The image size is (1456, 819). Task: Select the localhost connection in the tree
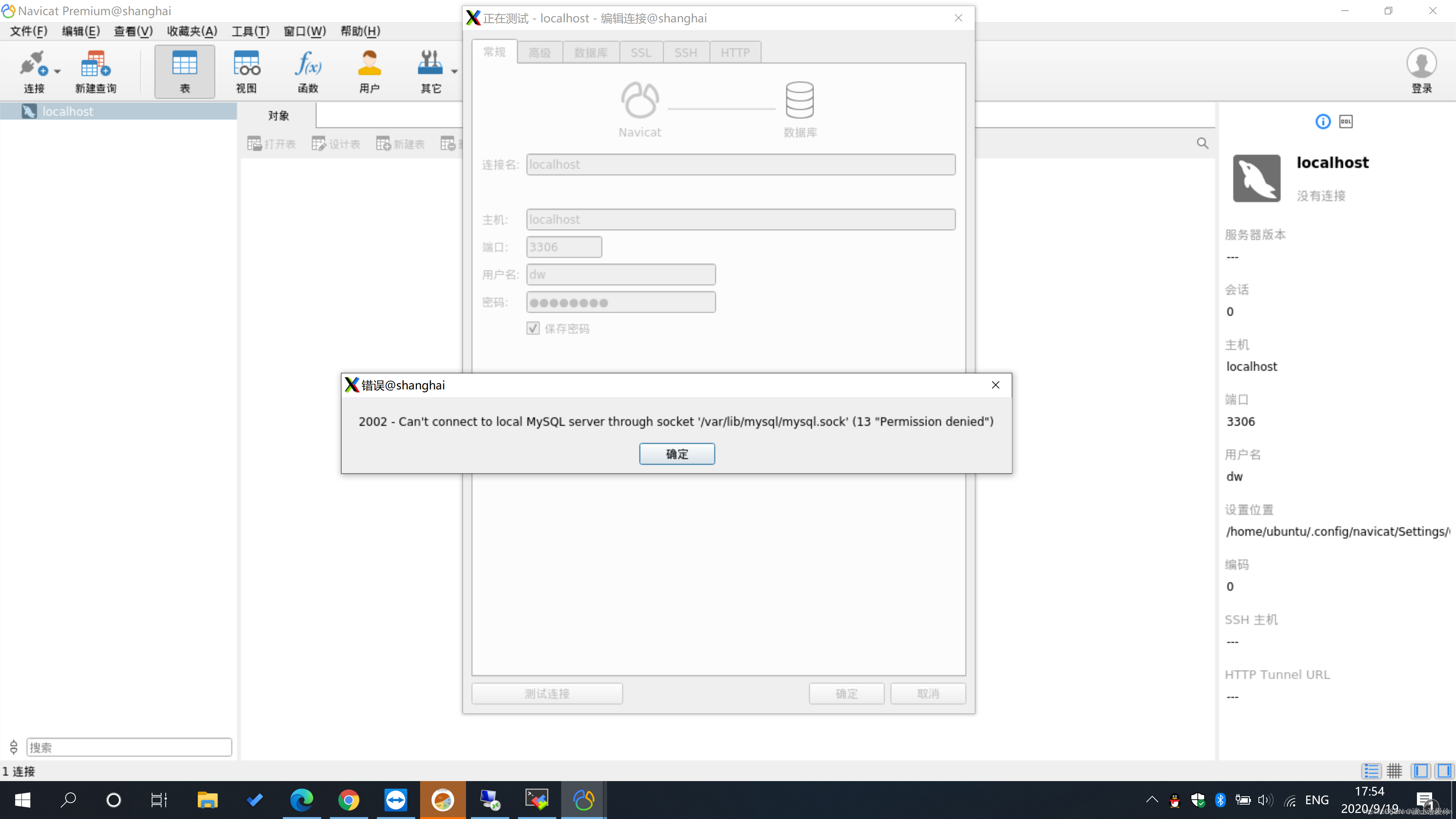(119, 111)
